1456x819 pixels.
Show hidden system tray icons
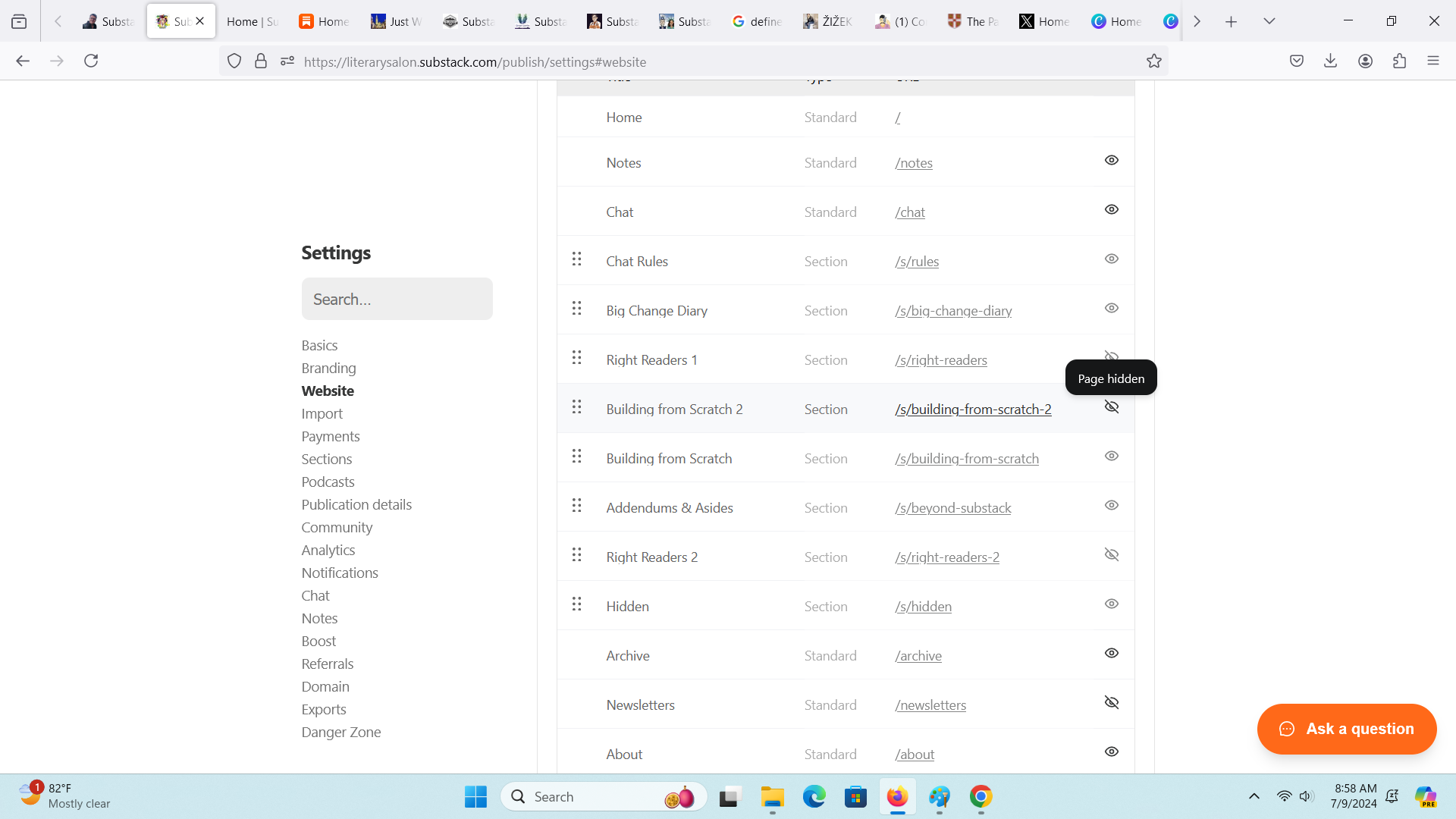[x=1254, y=796]
